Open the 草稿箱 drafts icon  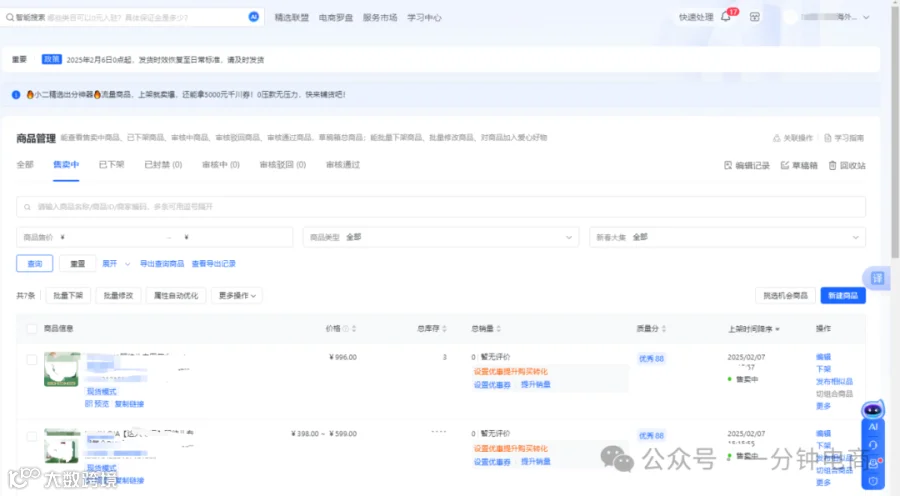[785, 165]
